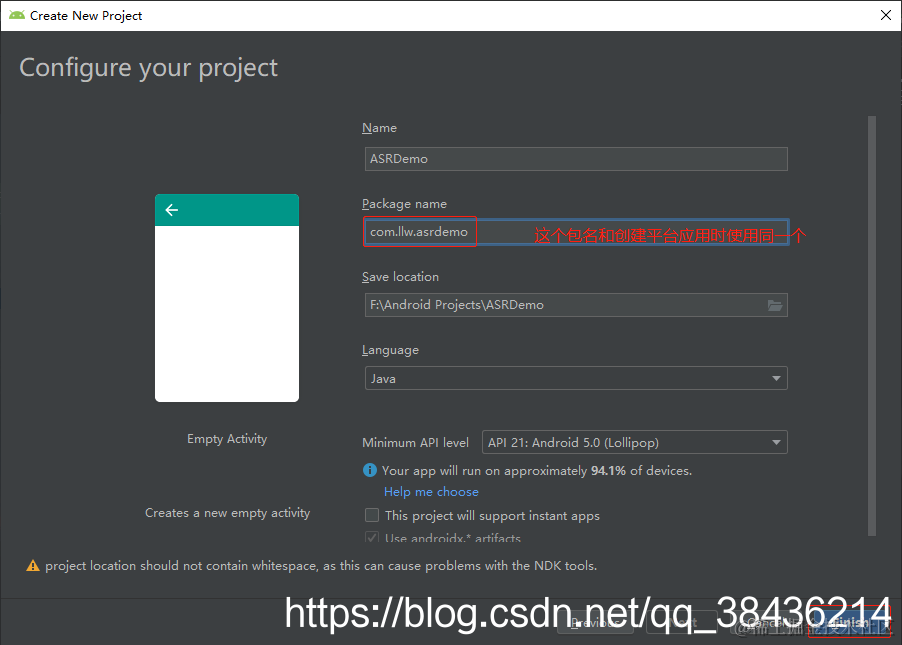Click the 'Configure your project' heading
This screenshot has height=645, width=902.
tap(148, 68)
